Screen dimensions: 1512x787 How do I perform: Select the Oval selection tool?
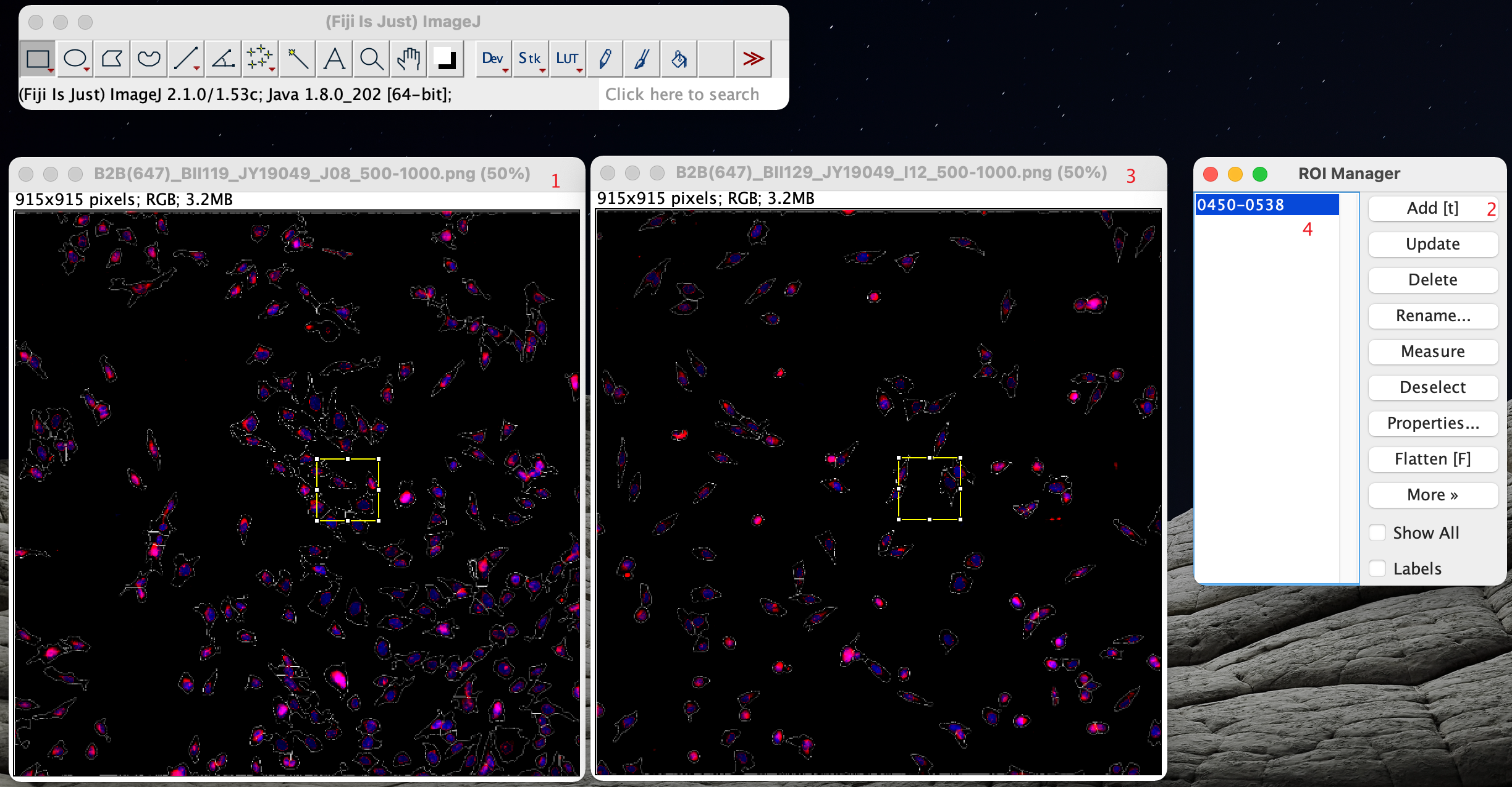pyautogui.click(x=75, y=59)
